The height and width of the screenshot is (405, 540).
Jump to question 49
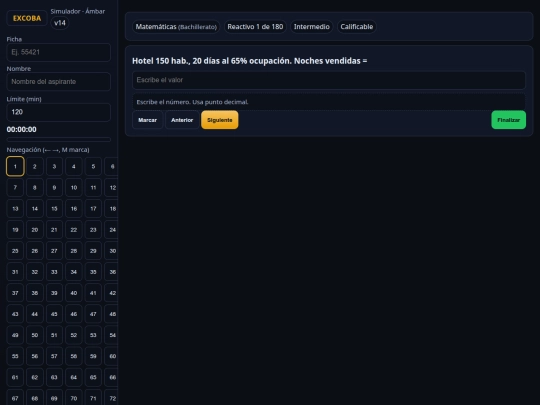[x=15, y=335]
